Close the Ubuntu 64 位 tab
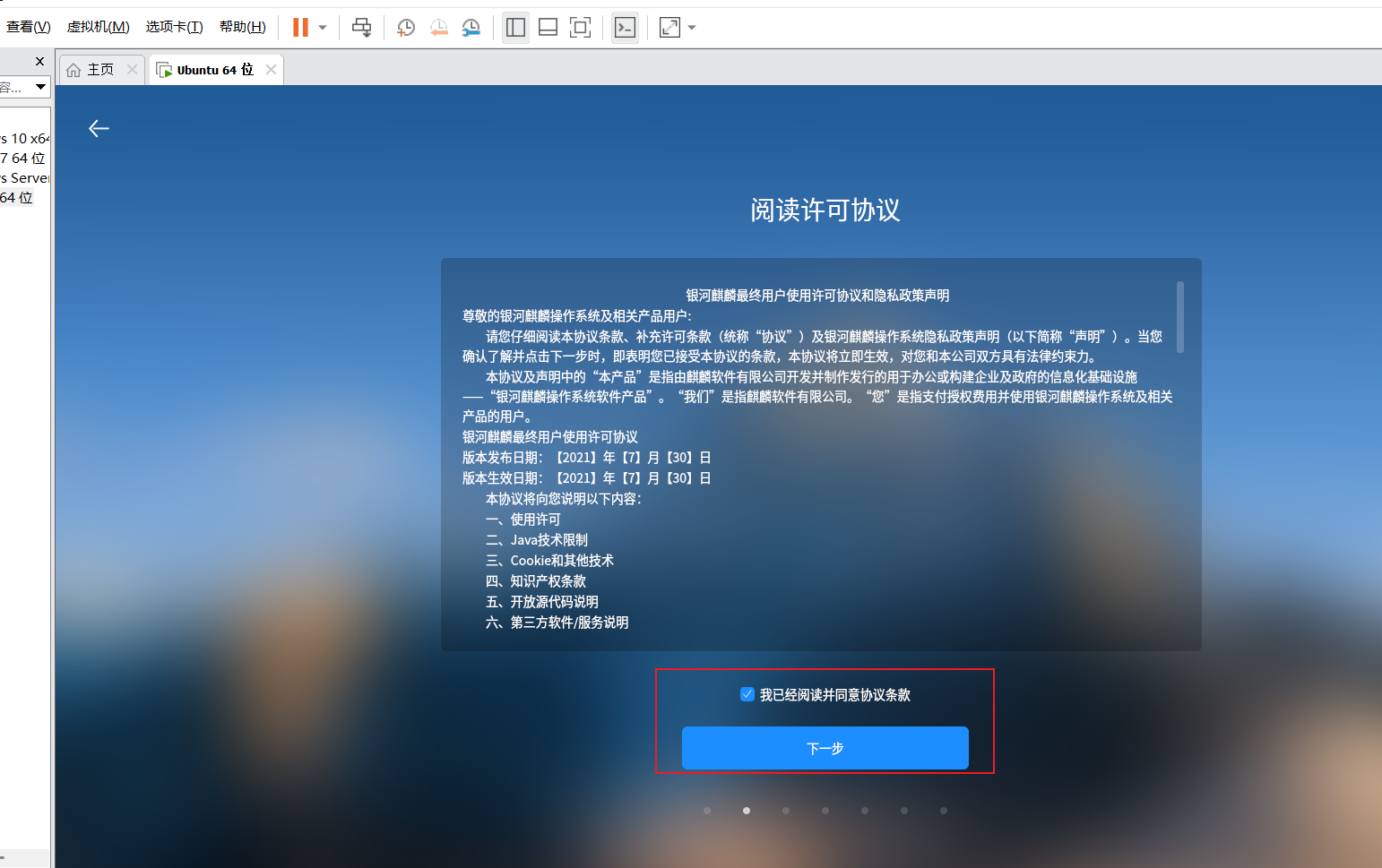 (x=271, y=70)
